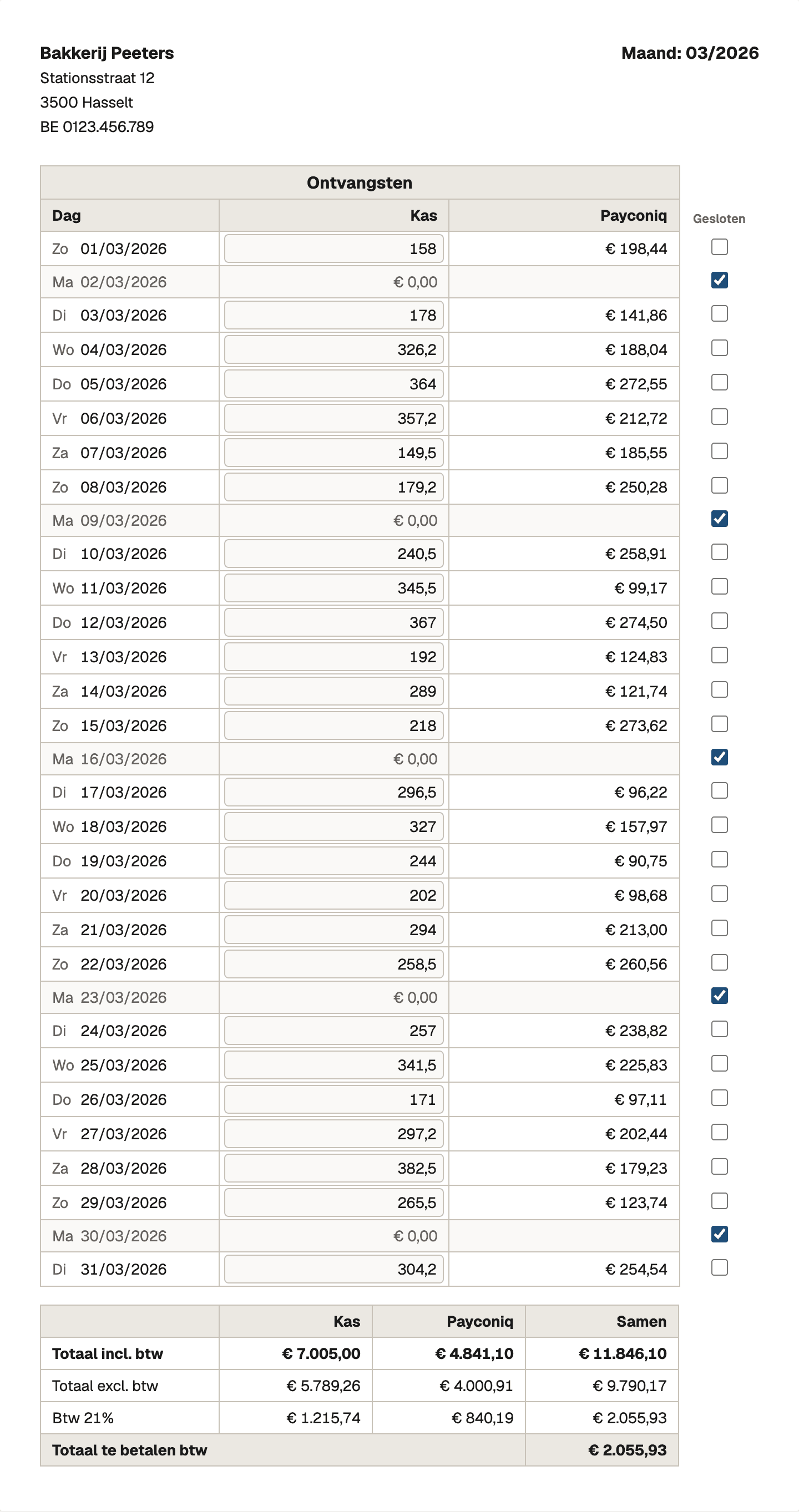The image size is (799, 1512).
Task: Click Kas input 382,5 on 28/03/2026
Action: pyautogui.click(x=333, y=1169)
